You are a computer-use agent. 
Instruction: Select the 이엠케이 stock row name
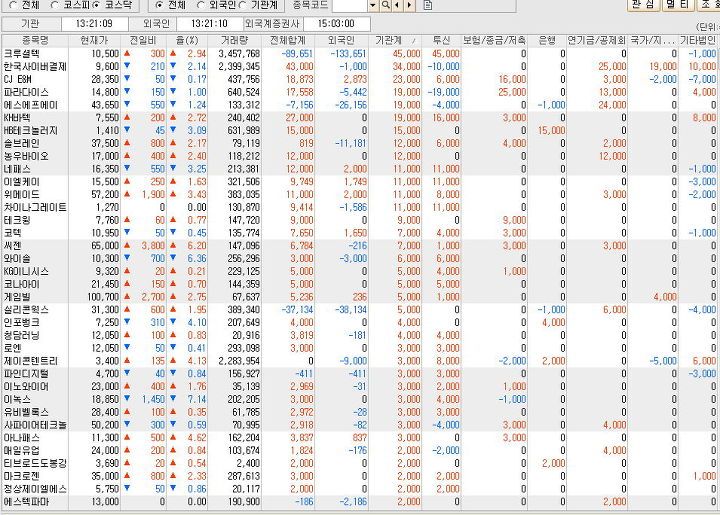coord(22,182)
